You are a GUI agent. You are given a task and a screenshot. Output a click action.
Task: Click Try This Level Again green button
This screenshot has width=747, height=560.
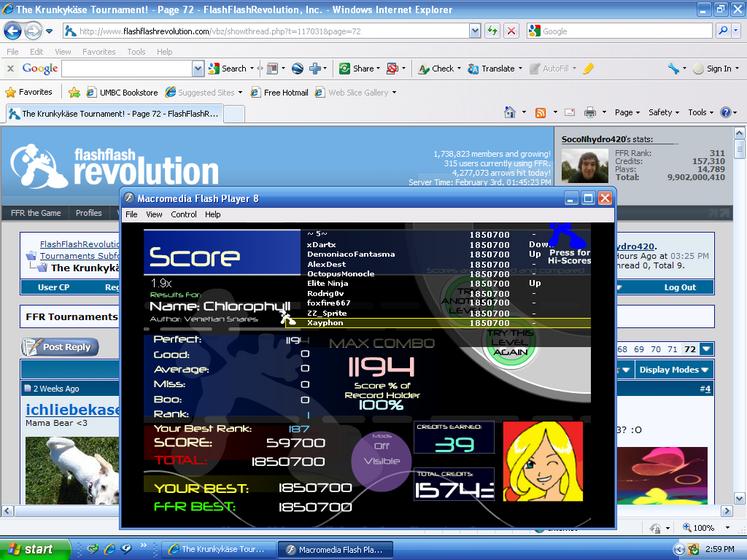pyautogui.click(x=510, y=343)
